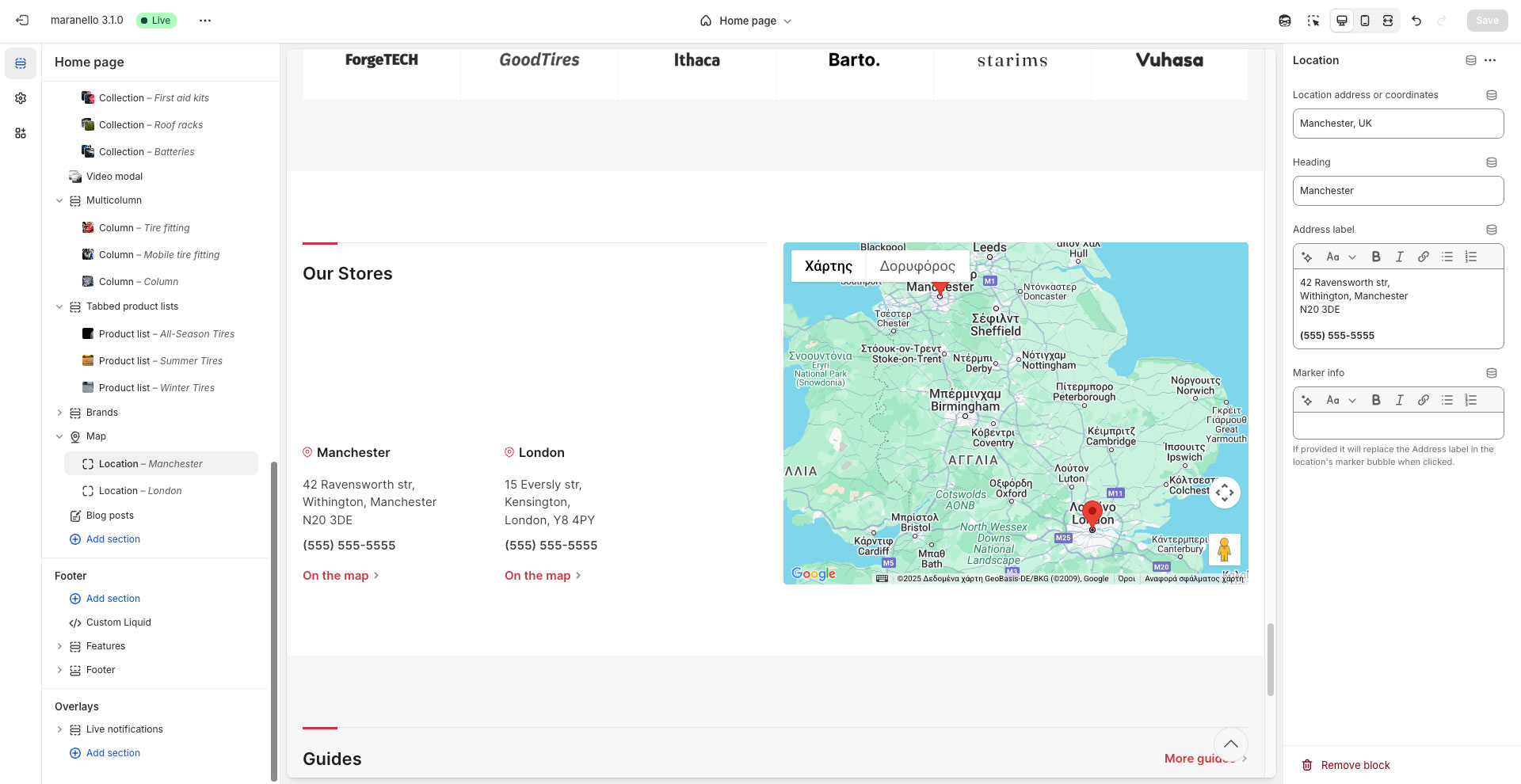Switch to fullscreen preview toggle

coord(1388,21)
